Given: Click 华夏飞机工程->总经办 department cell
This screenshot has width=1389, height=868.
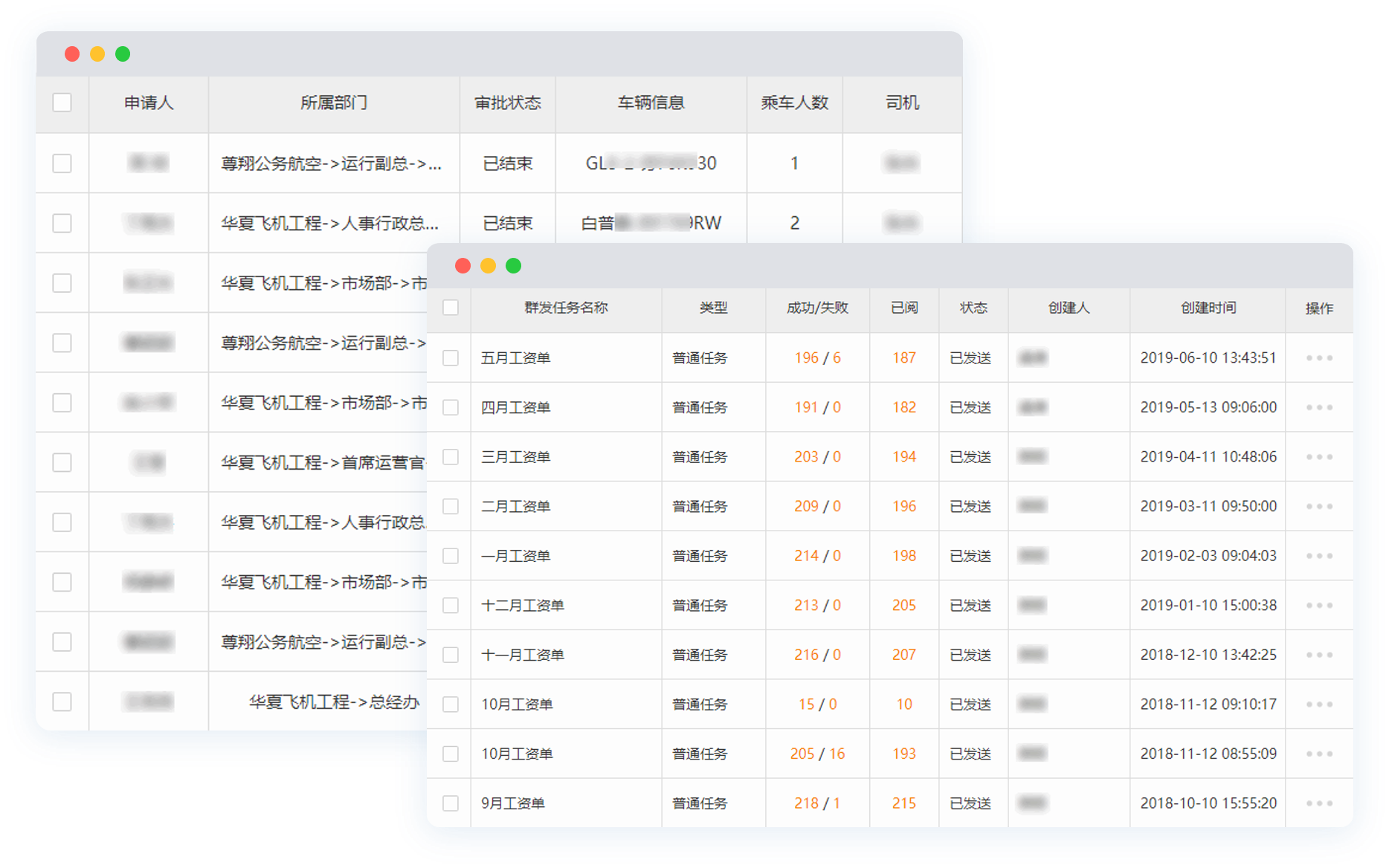Looking at the screenshot, I should pyautogui.click(x=335, y=702).
